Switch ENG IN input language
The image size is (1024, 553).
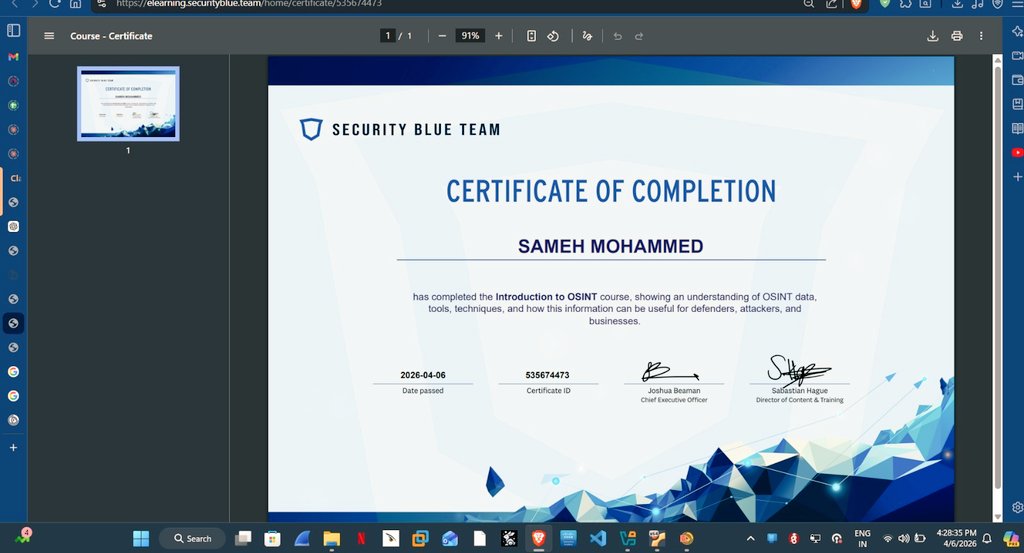(x=862, y=539)
